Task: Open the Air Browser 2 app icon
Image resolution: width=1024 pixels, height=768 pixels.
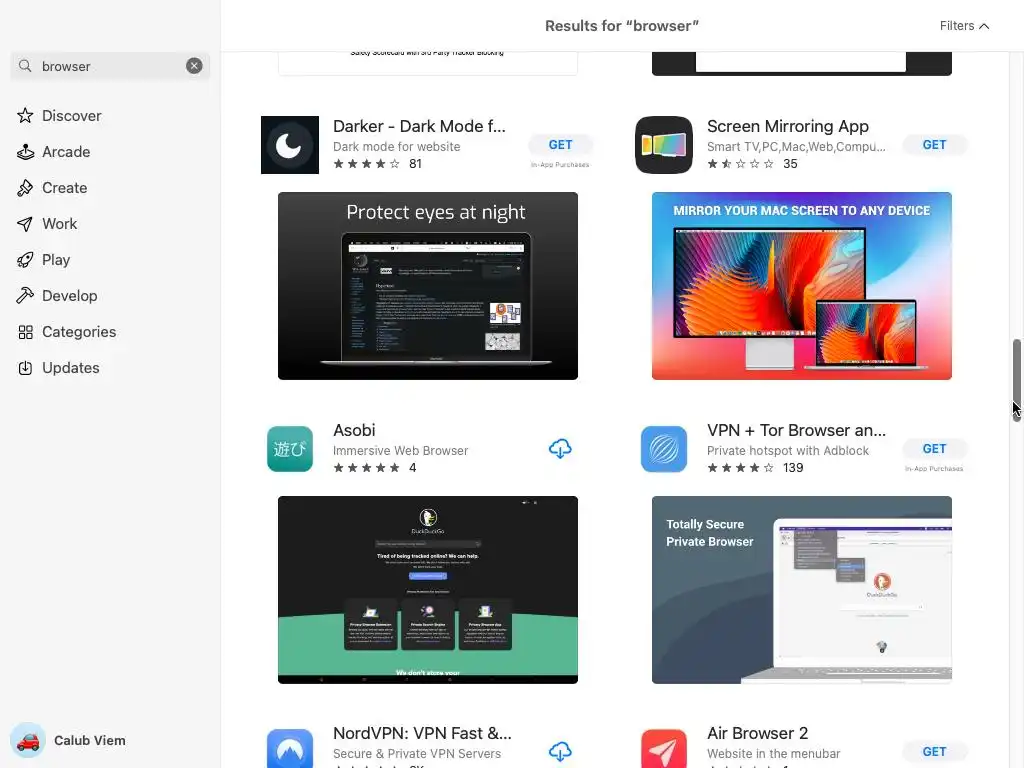Action: 664,748
